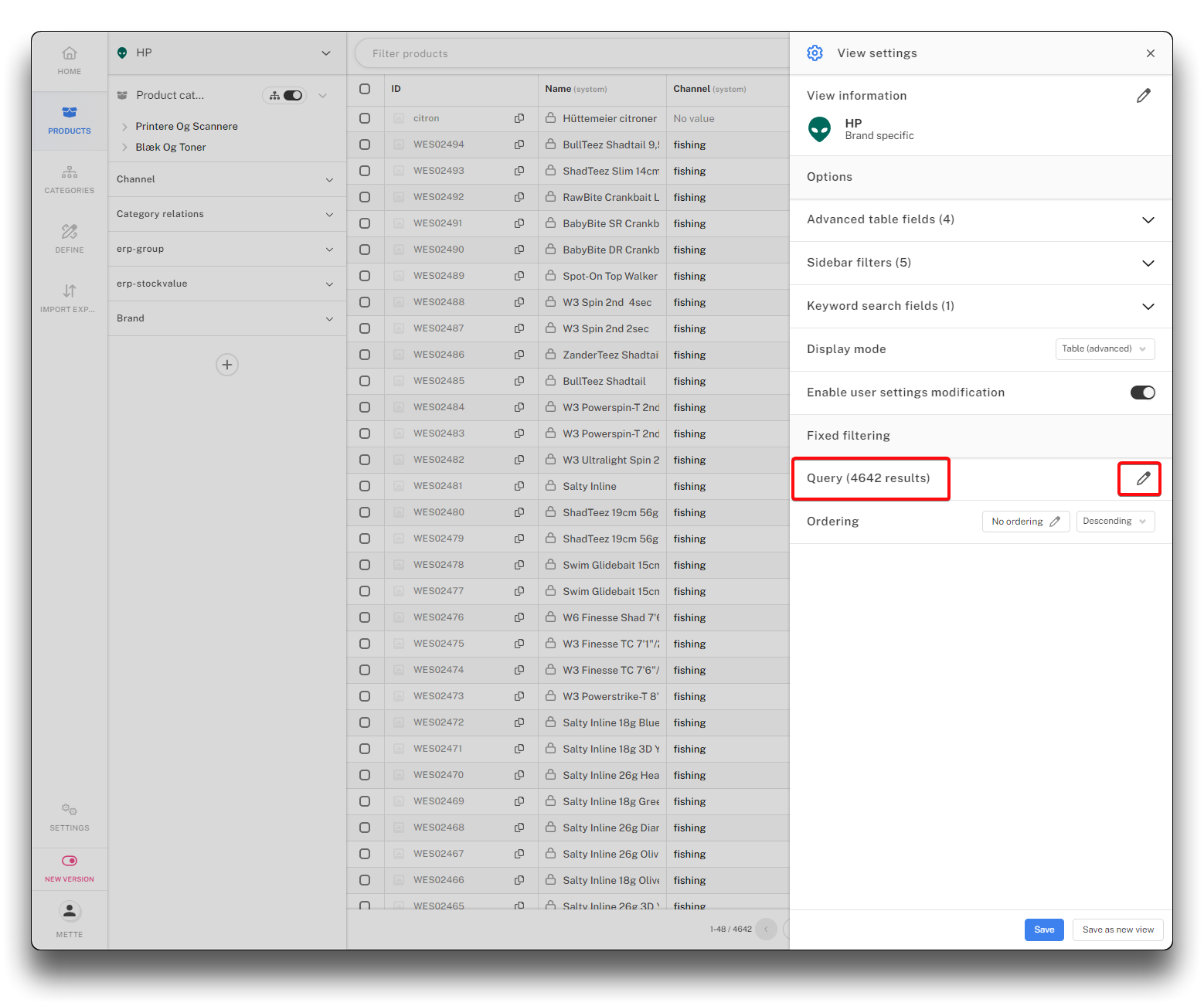Image resolution: width=1204 pixels, height=1006 pixels.
Task: Expand the Printere Og Scannere category
Action: 124,127
